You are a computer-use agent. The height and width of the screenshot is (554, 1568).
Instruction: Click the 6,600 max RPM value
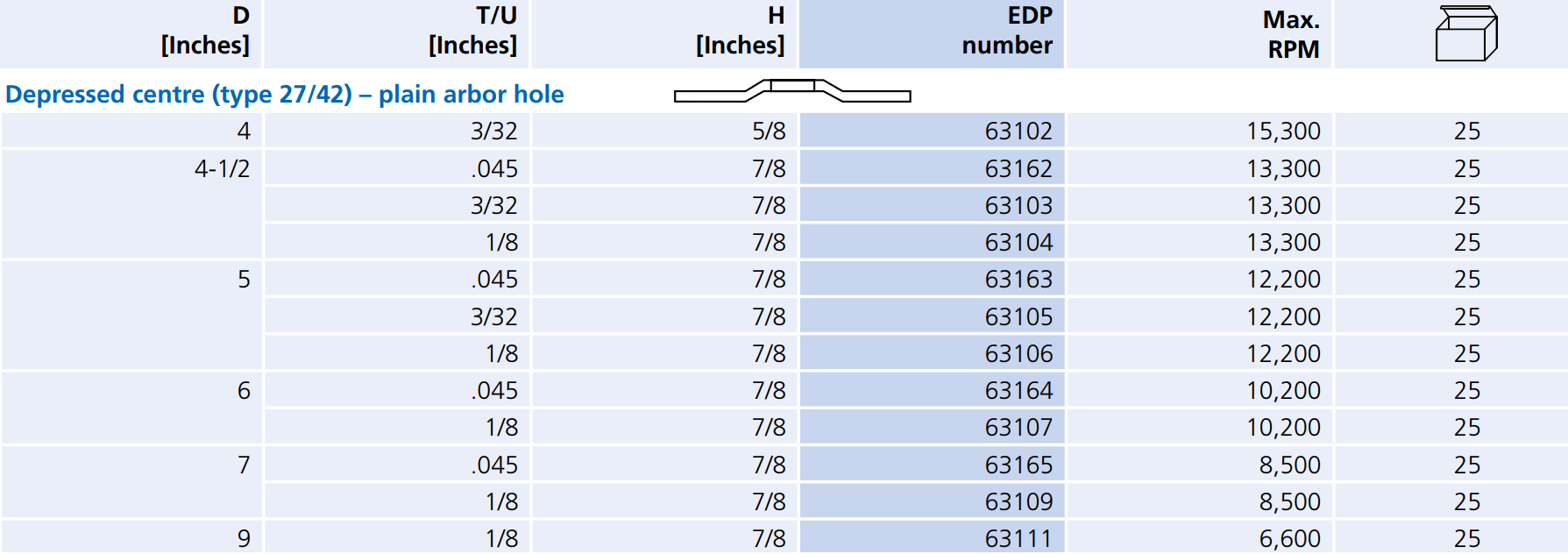[1289, 538]
